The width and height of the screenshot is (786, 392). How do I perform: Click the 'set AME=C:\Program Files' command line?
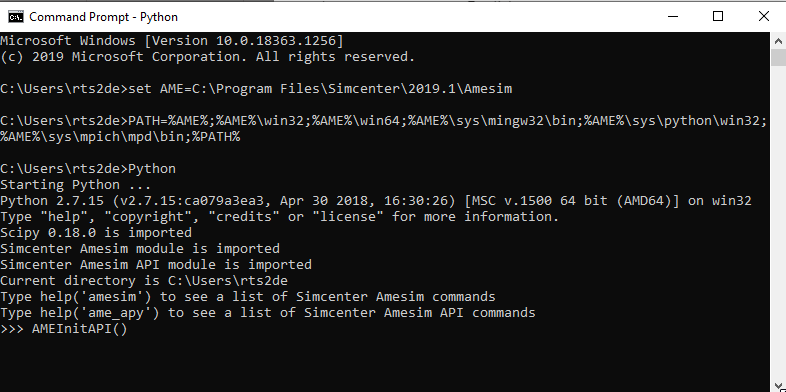pyautogui.click(x=256, y=89)
